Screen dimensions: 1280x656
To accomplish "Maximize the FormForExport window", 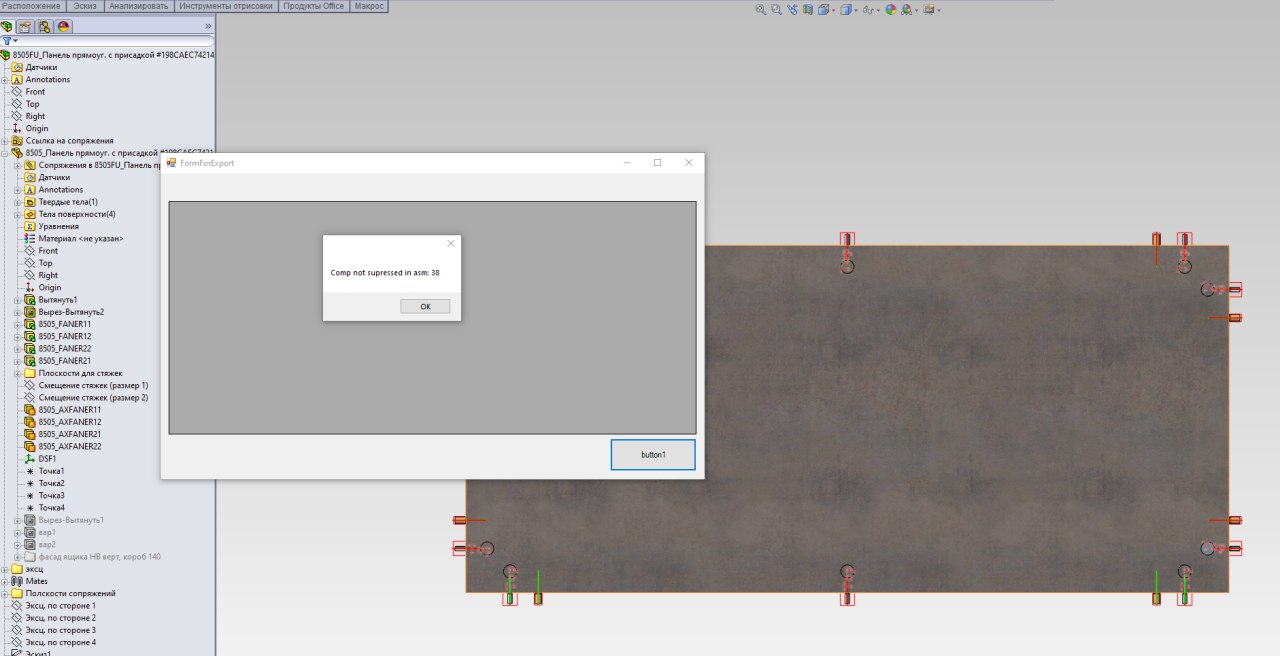I will point(657,163).
